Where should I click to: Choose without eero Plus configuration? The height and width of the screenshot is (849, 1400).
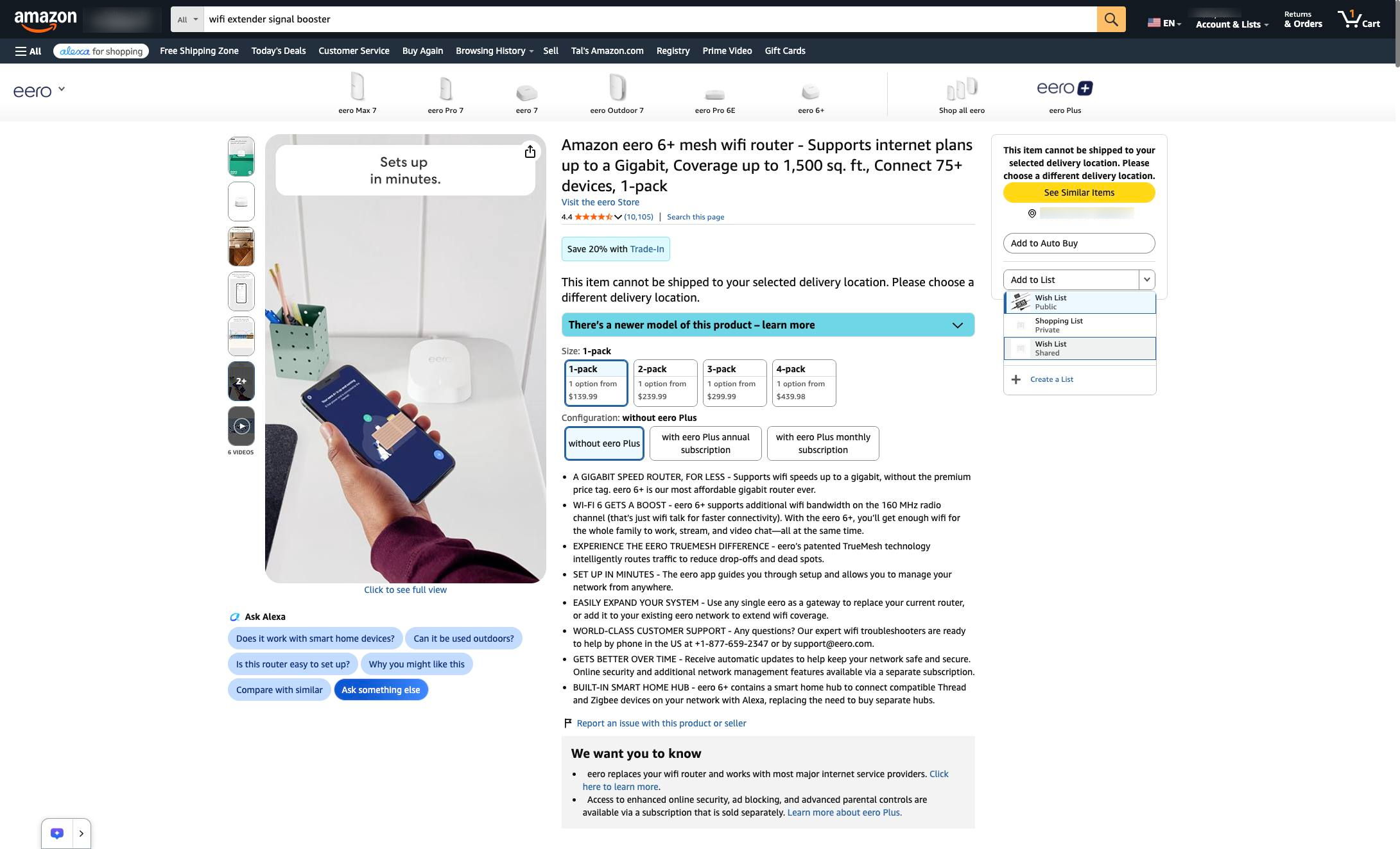[x=604, y=443]
